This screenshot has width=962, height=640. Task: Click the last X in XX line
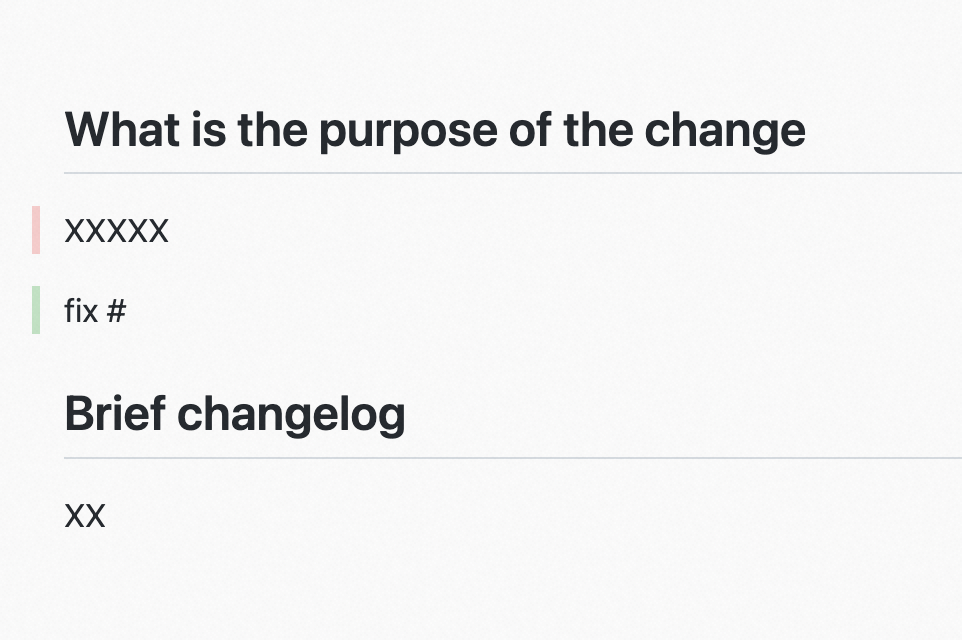(x=95, y=515)
